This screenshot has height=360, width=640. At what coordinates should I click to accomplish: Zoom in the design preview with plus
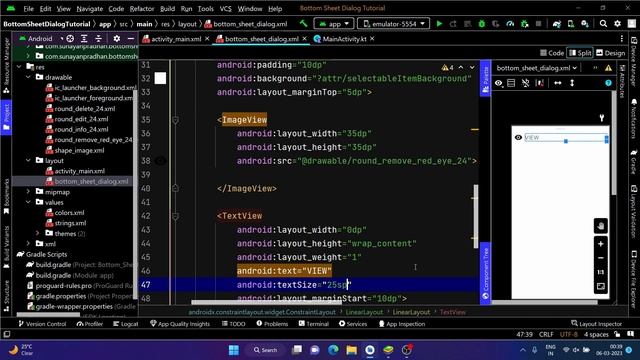pos(600,244)
